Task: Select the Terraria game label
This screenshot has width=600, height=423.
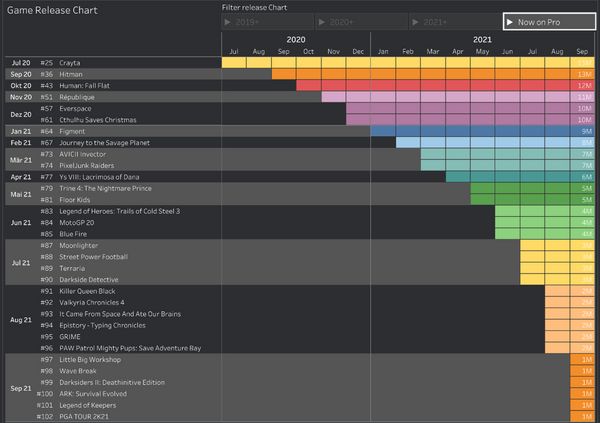Action: 72,268
